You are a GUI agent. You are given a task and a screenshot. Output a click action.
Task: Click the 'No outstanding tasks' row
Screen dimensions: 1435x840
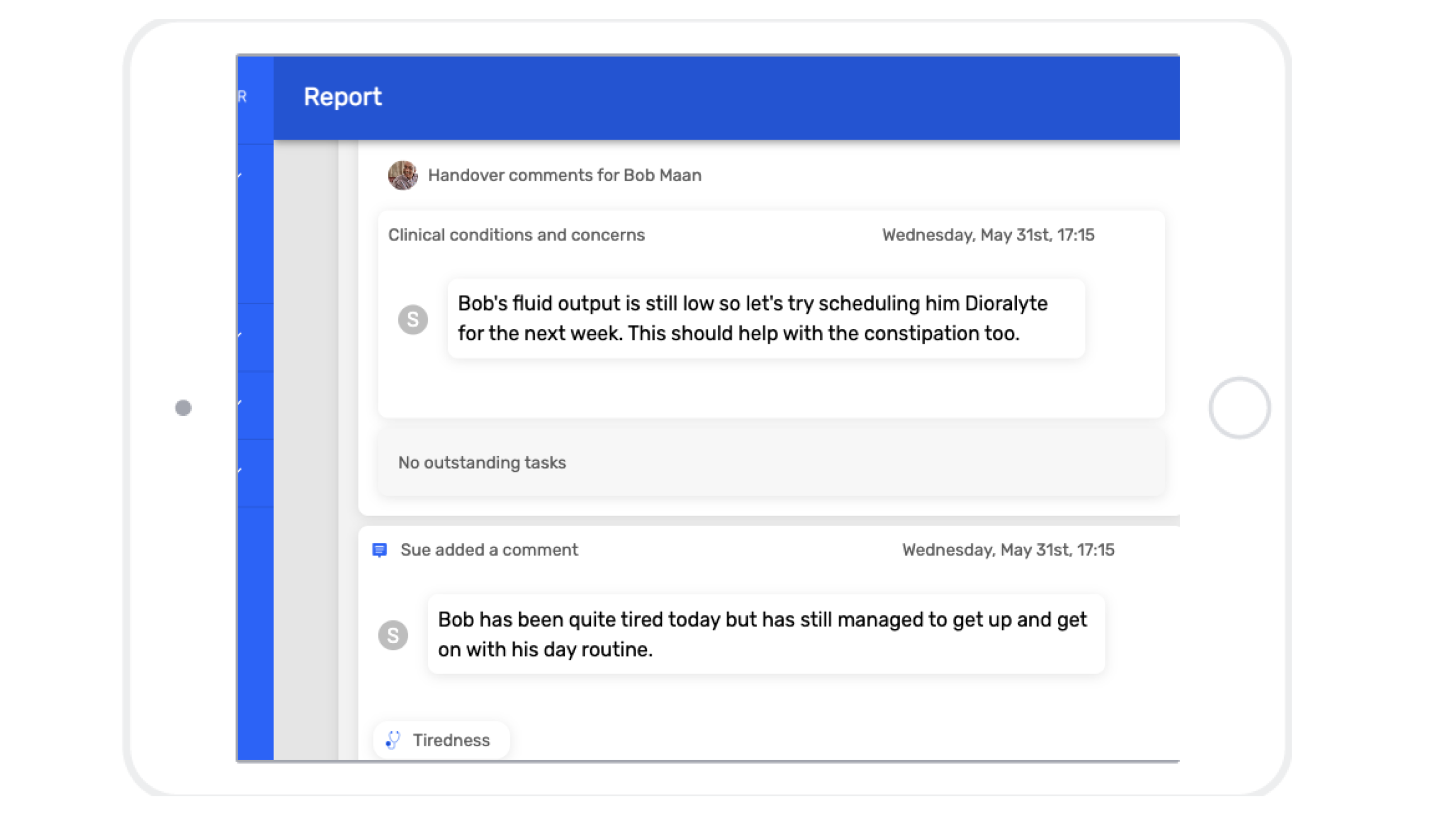tap(771, 463)
